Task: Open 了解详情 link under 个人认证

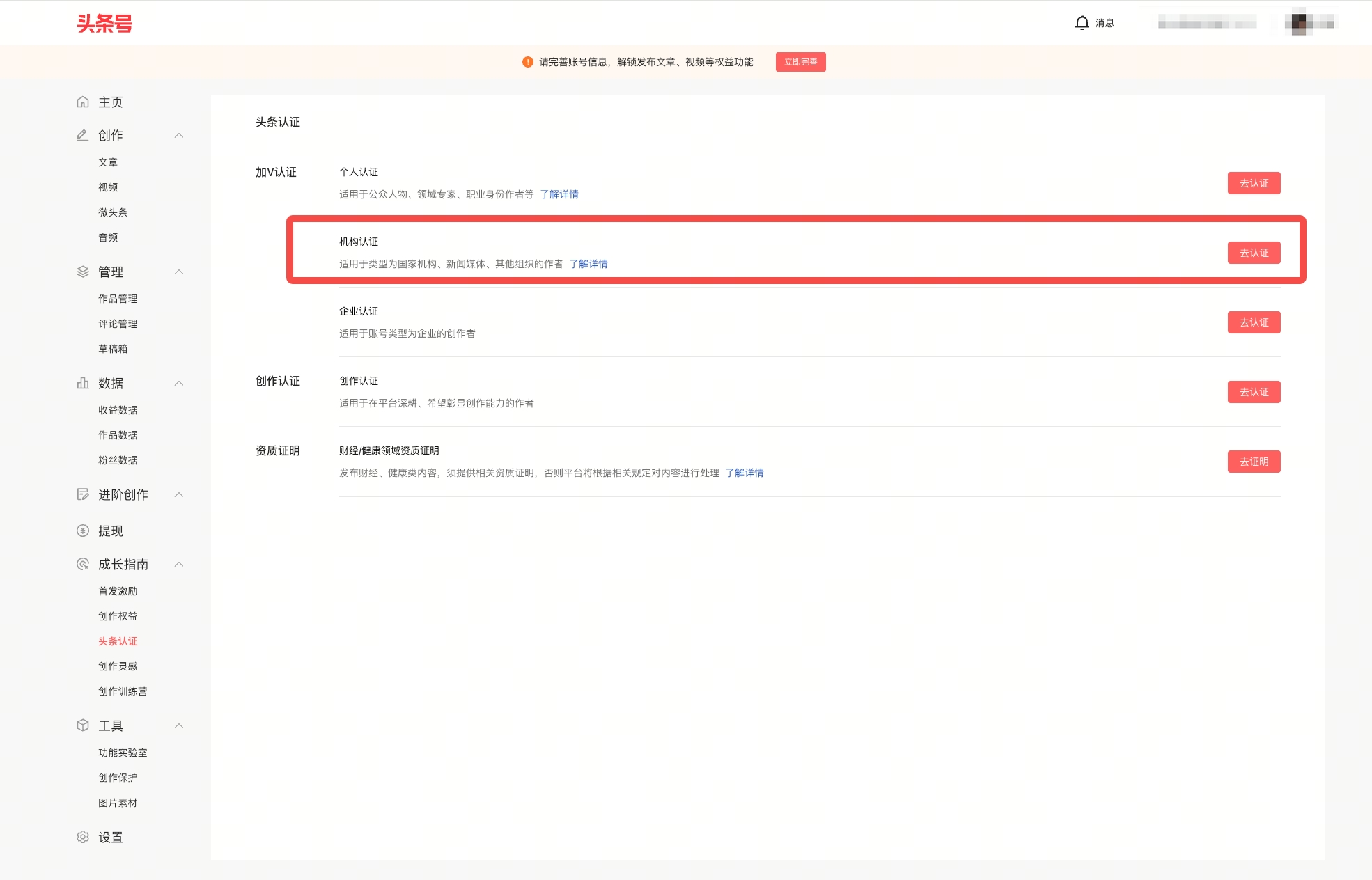Action: click(559, 194)
